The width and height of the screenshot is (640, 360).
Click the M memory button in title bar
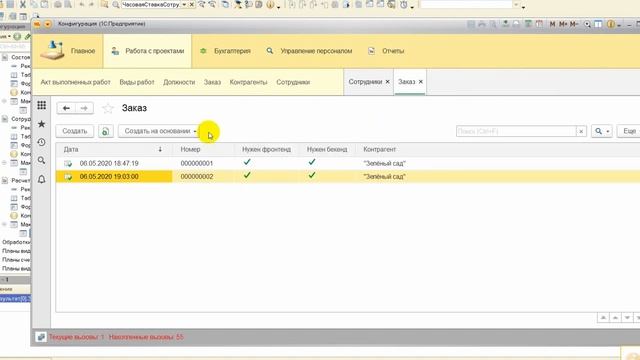click(x=552, y=24)
